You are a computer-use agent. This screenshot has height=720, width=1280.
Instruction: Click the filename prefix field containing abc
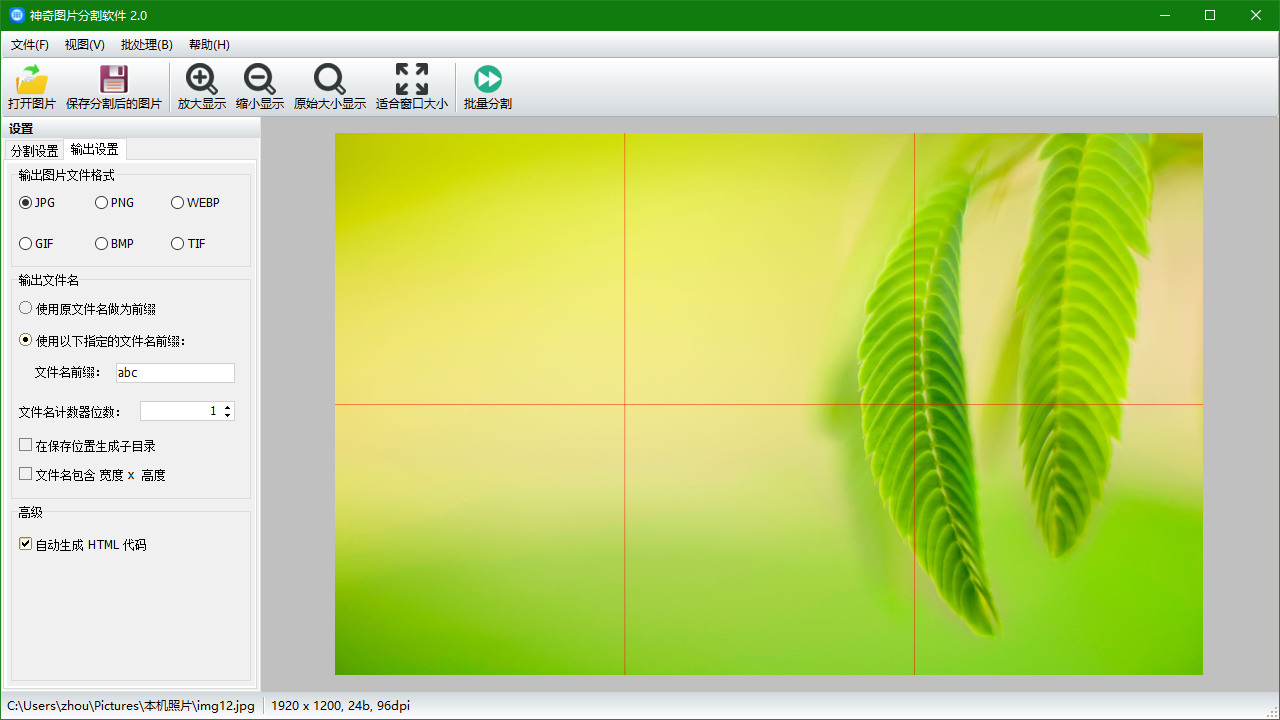tap(175, 373)
